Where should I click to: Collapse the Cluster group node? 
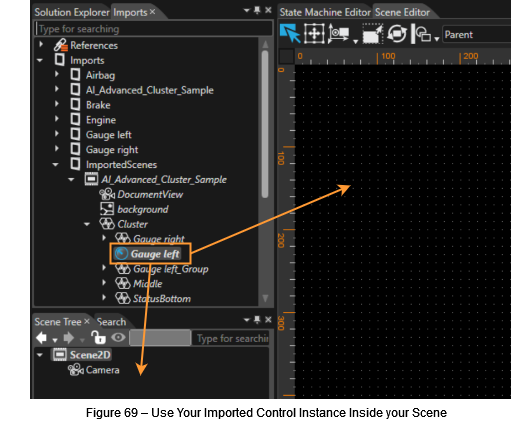87,224
